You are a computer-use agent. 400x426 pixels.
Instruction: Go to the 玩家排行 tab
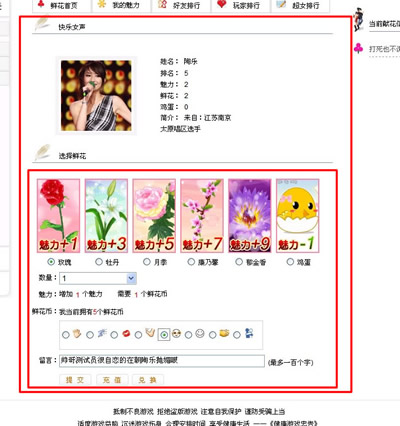(x=241, y=5)
